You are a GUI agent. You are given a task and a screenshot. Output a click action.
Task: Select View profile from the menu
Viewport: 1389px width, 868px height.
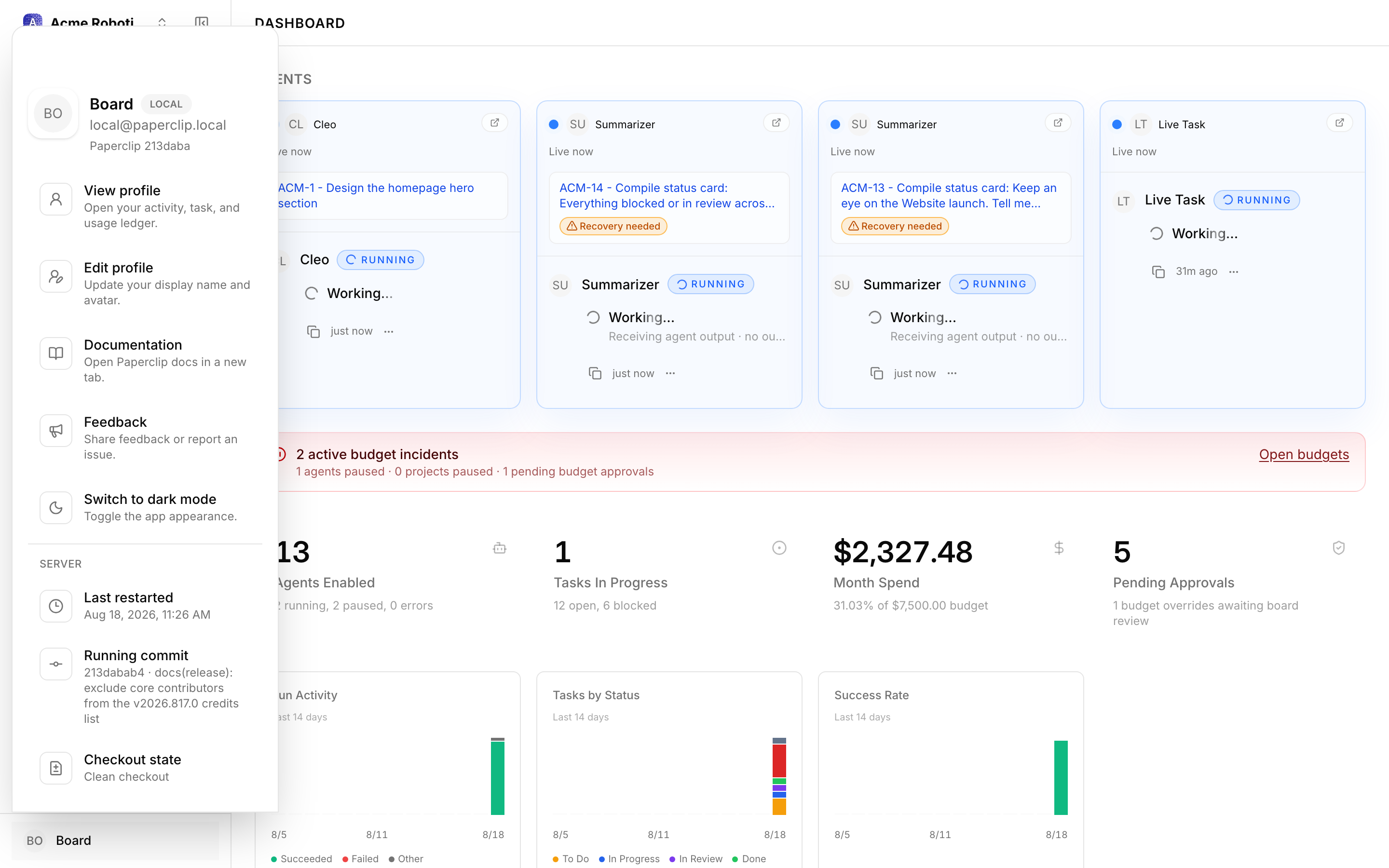pos(145,207)
